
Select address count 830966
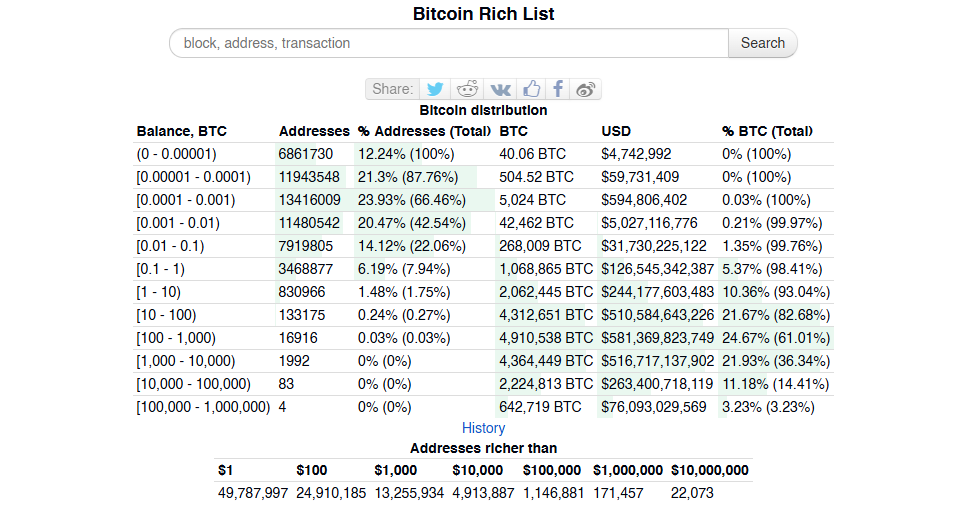coord(302,292)
